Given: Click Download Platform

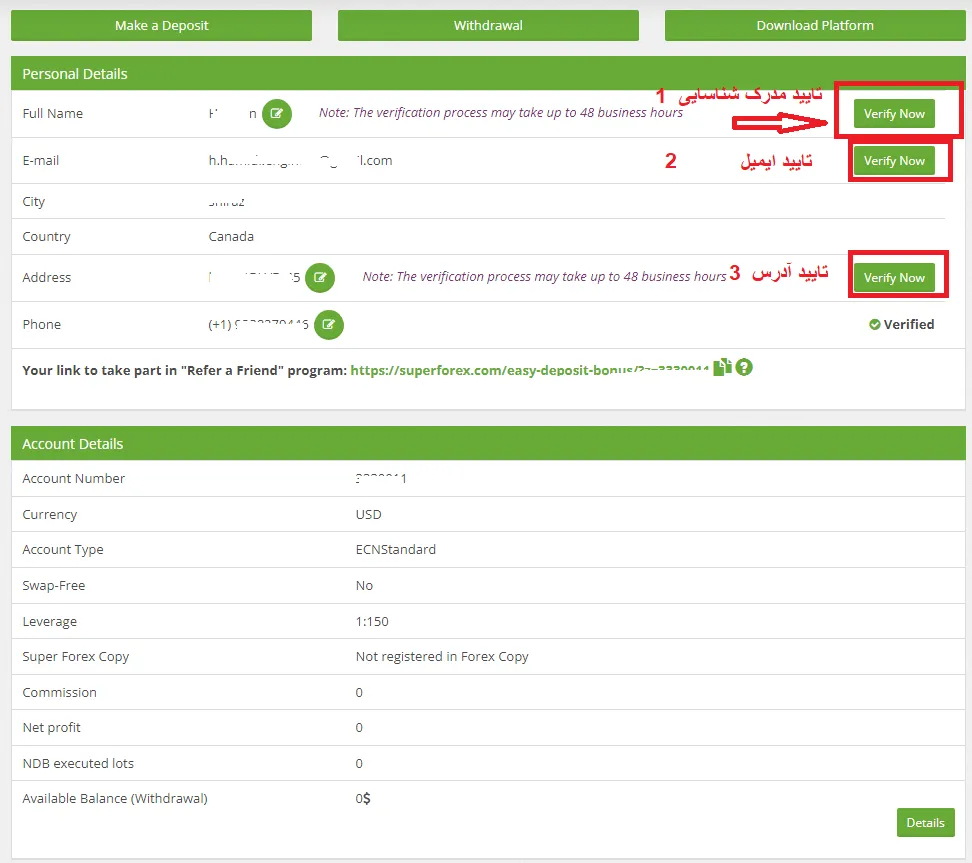Looking at the screenshot, I should tap(814, 25).
